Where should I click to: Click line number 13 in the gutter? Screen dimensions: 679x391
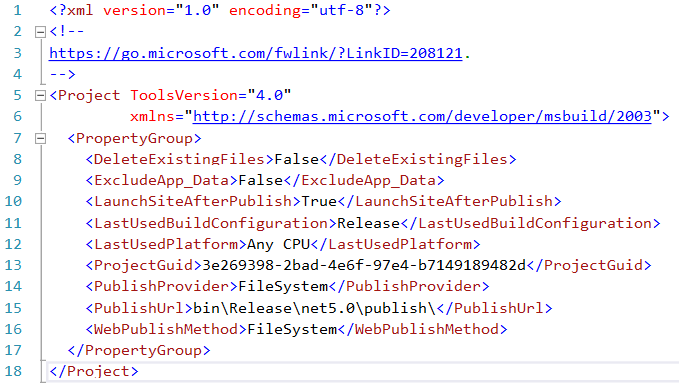[x=13, y=265]
